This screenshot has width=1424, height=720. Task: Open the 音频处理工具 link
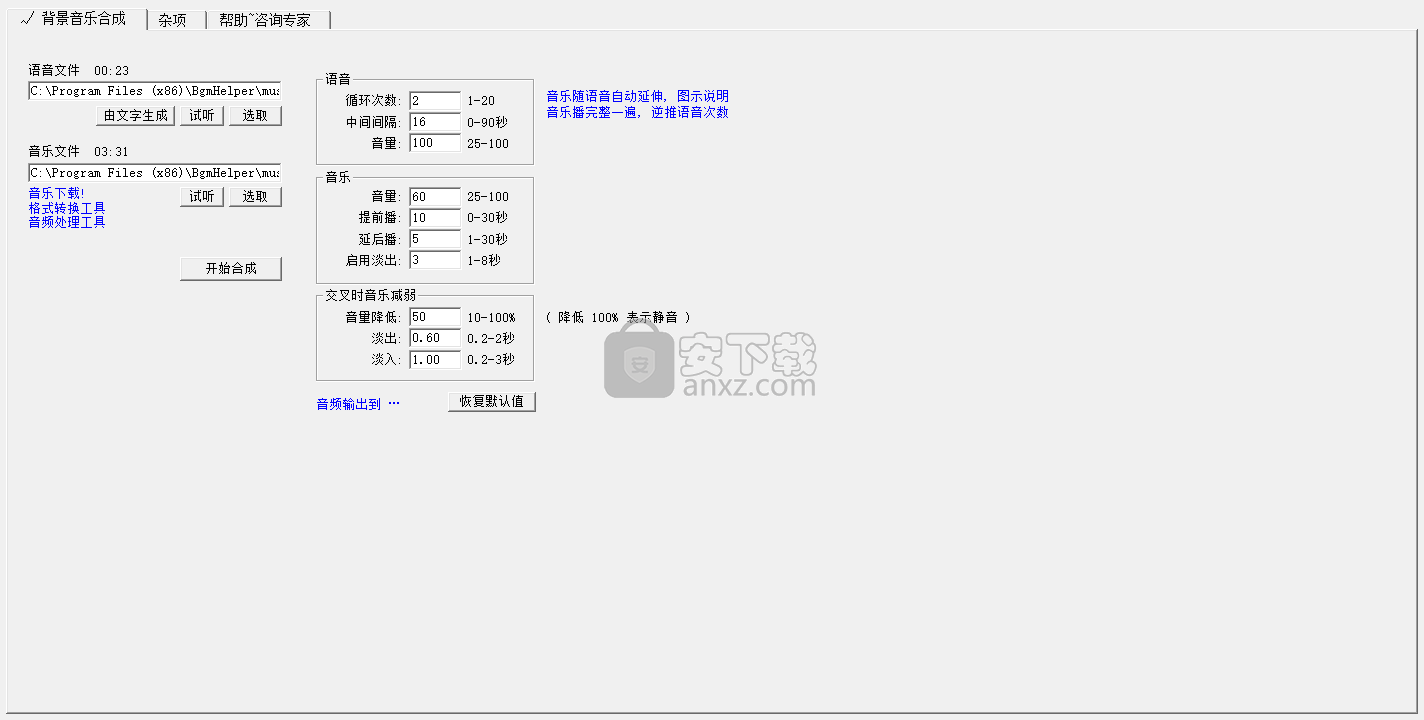point(67,222)
